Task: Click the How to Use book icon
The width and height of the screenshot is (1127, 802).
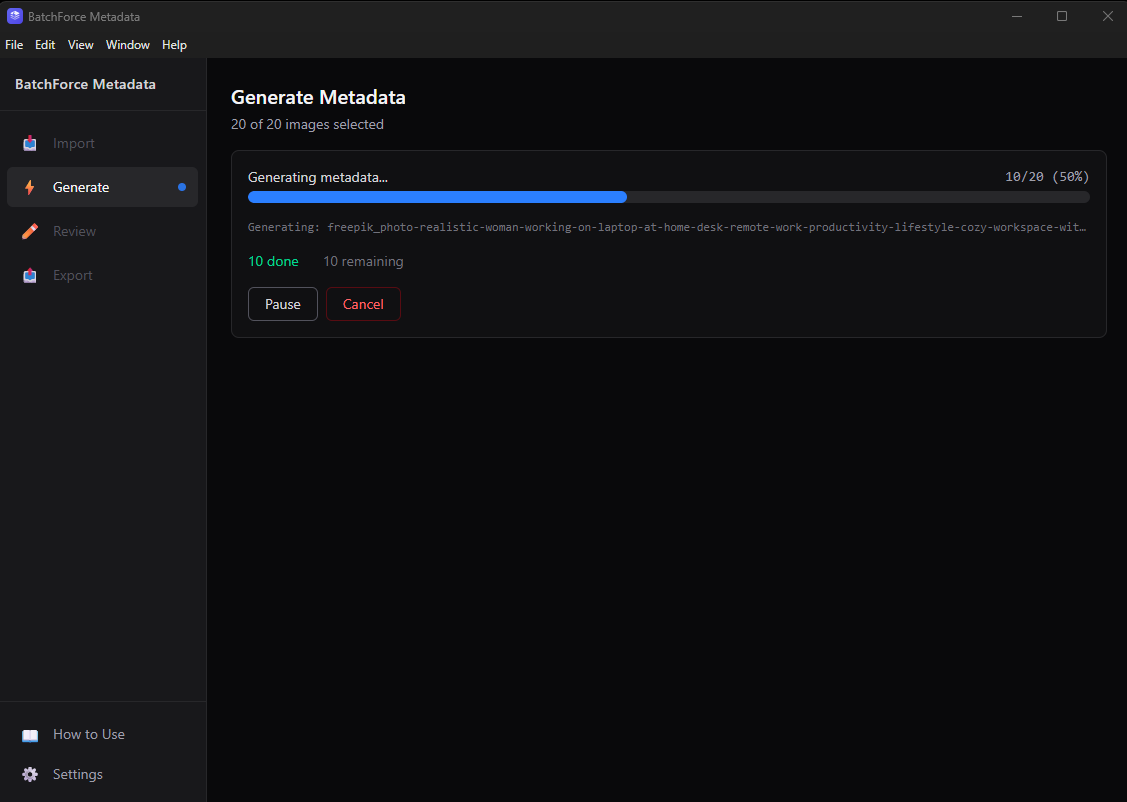Action: coord(30,734)
